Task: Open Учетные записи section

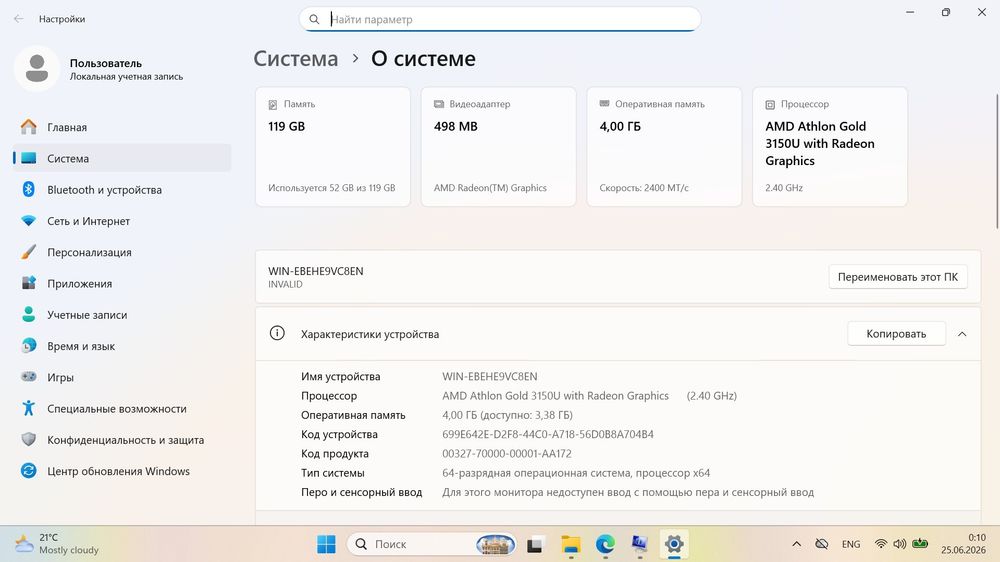Action: coord(122,314)
